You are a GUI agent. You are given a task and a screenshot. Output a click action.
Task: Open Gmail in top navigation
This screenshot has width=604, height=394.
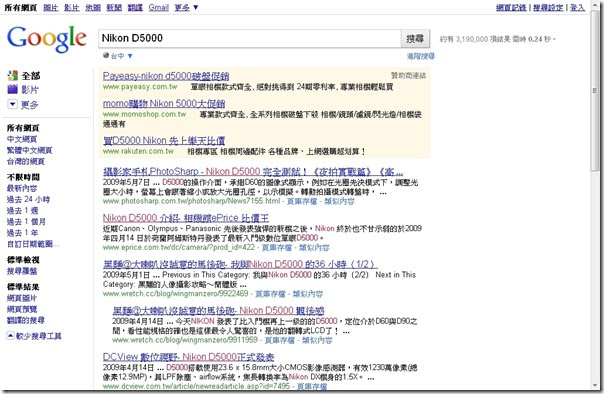pyautogui.click(x=159, y=7)
